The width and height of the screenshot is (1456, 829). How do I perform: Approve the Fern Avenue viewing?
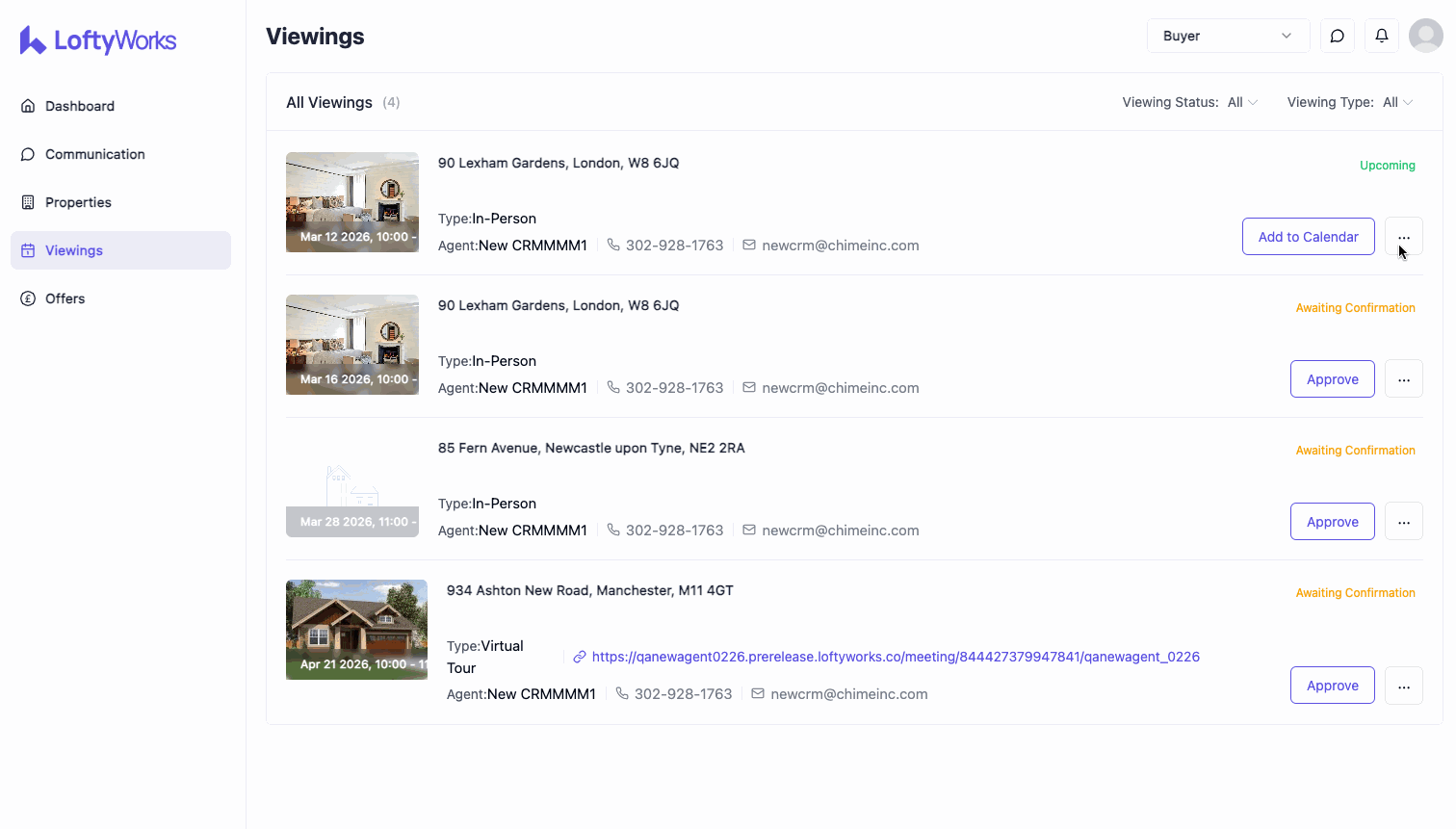pos(1332,522)
